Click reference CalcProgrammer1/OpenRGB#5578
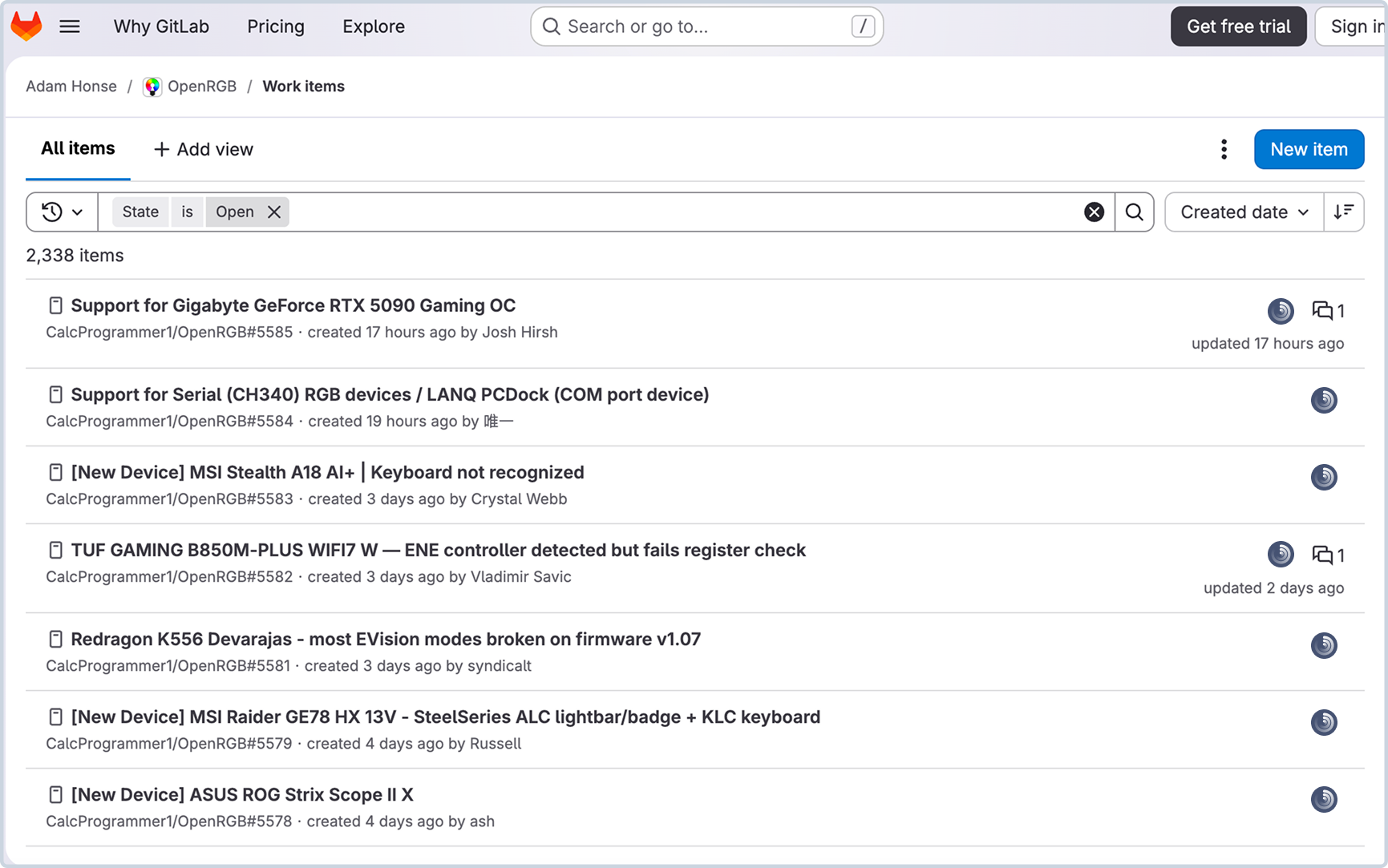 tap(168, 821)
